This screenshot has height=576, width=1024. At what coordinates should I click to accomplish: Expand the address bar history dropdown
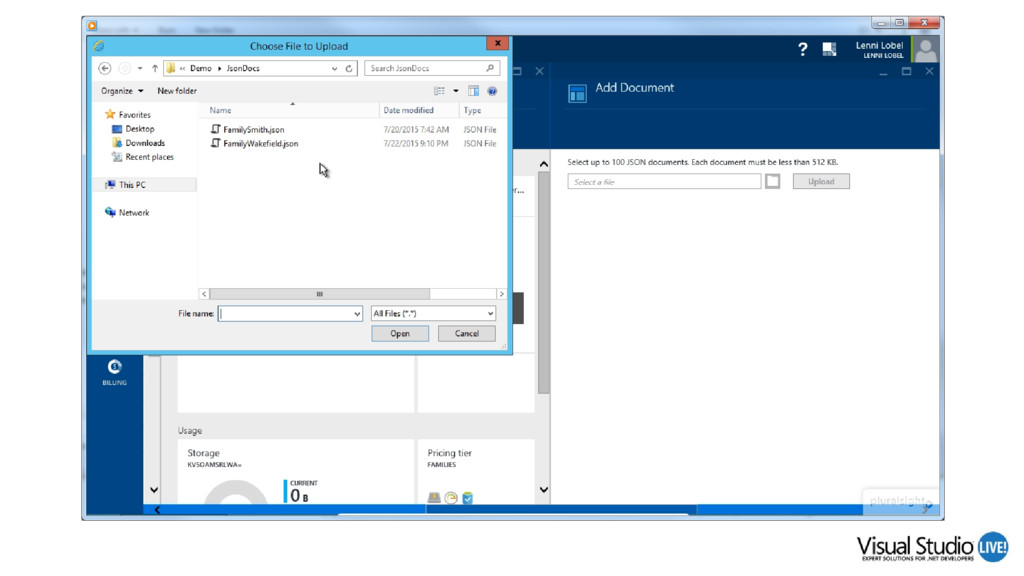[x=334, y=68]
